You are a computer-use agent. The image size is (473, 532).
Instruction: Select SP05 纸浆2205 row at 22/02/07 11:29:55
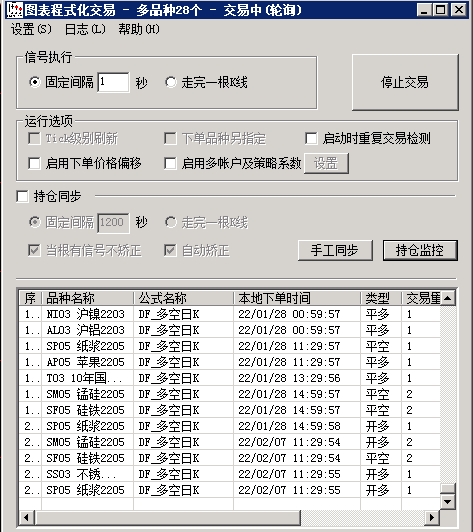pyautogui.click(x=230, y=490)
